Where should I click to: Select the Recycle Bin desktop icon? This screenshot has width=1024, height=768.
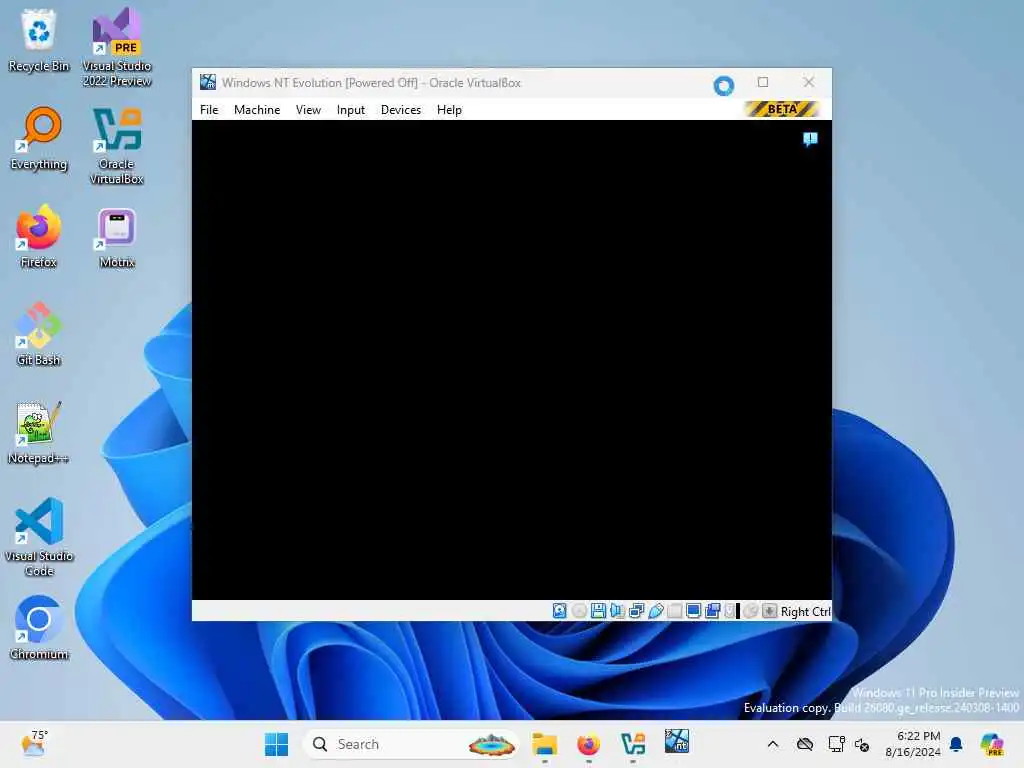39,40
